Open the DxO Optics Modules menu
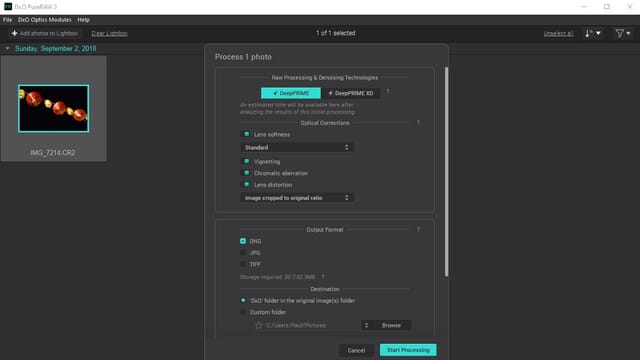The height and width of the screenshot is (360, 640). coord(44,20)
